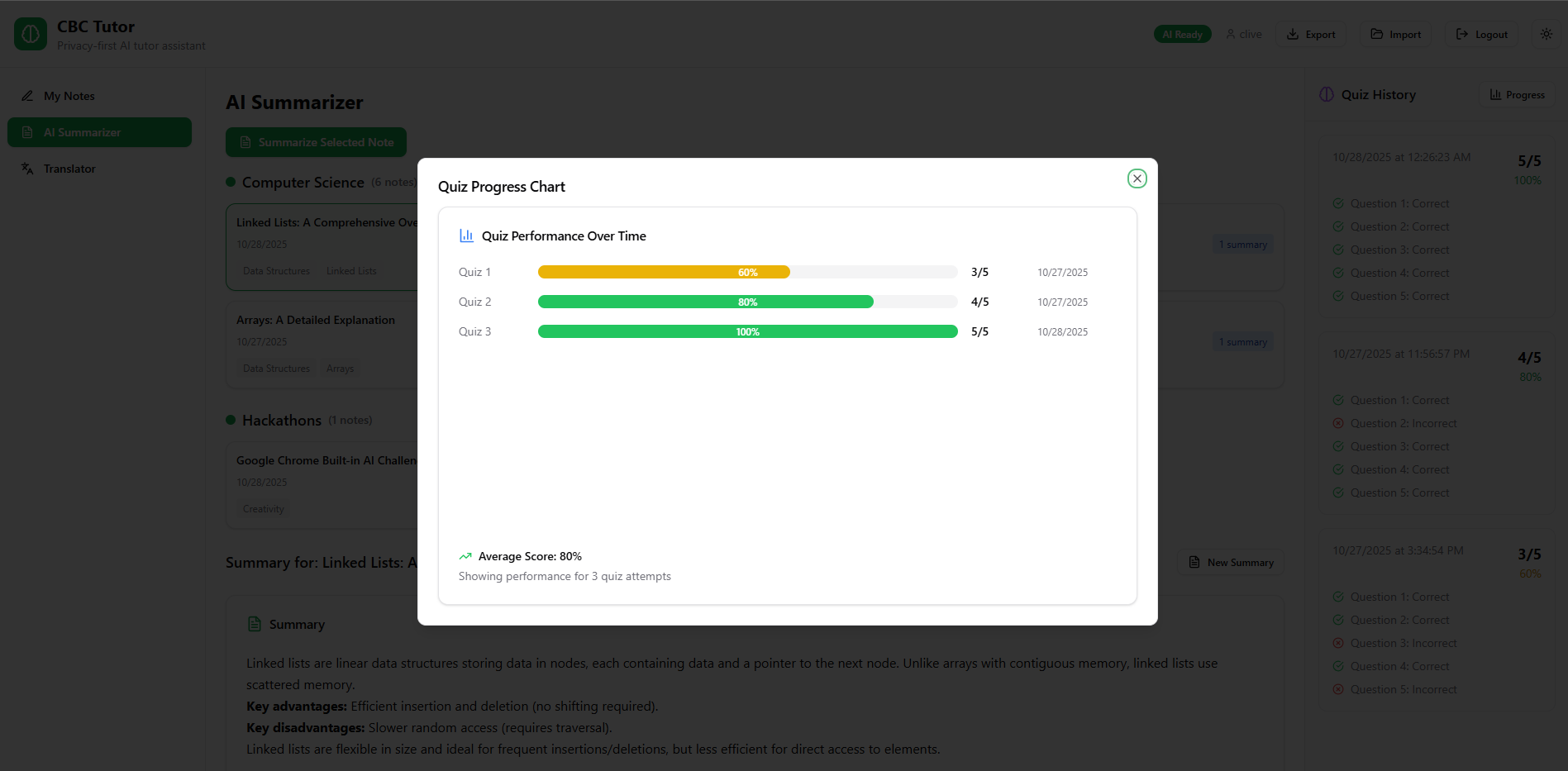
Task: Click the Import button
Action: click(1395, 35)
